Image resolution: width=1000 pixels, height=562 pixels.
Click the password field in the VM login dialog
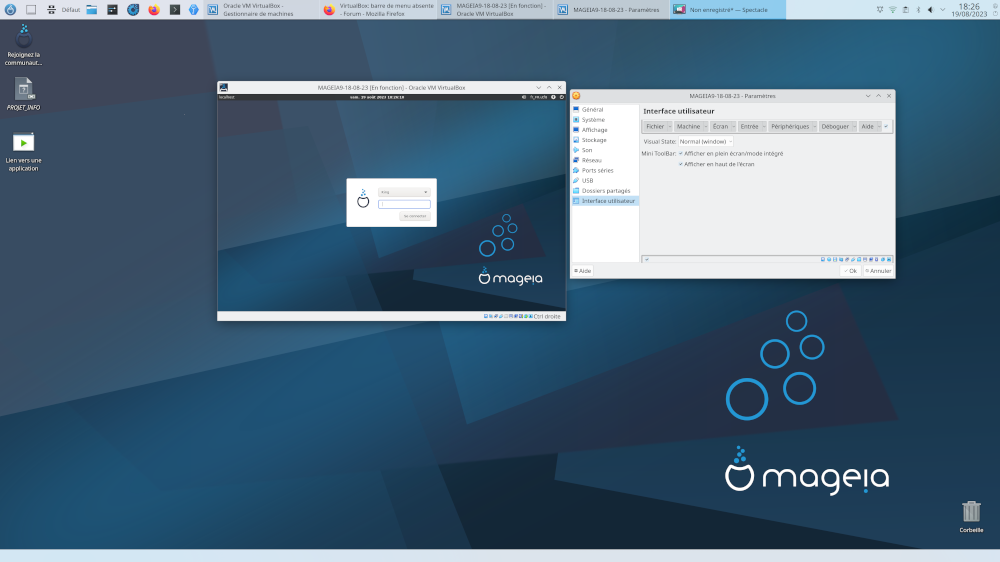[x=404, y=204]
